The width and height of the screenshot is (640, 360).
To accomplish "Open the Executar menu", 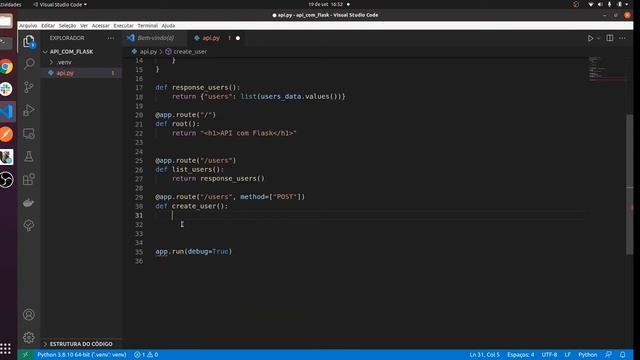I will click(123, 26).
